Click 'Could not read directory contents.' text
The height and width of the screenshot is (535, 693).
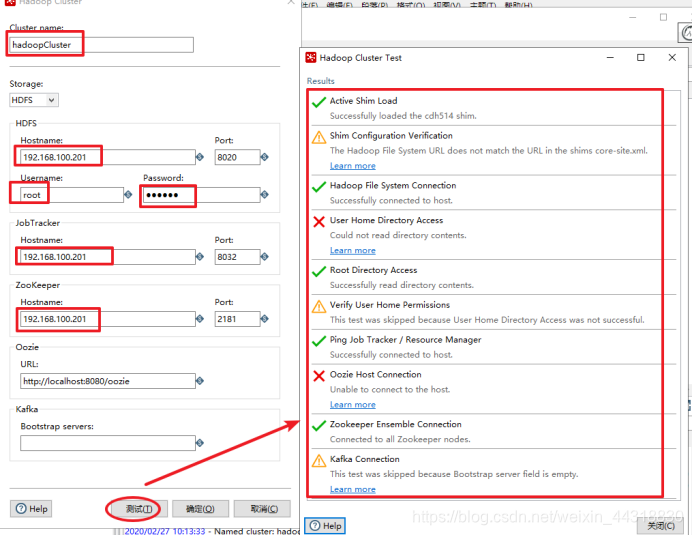pyautogui.click(x=398, y=235)
